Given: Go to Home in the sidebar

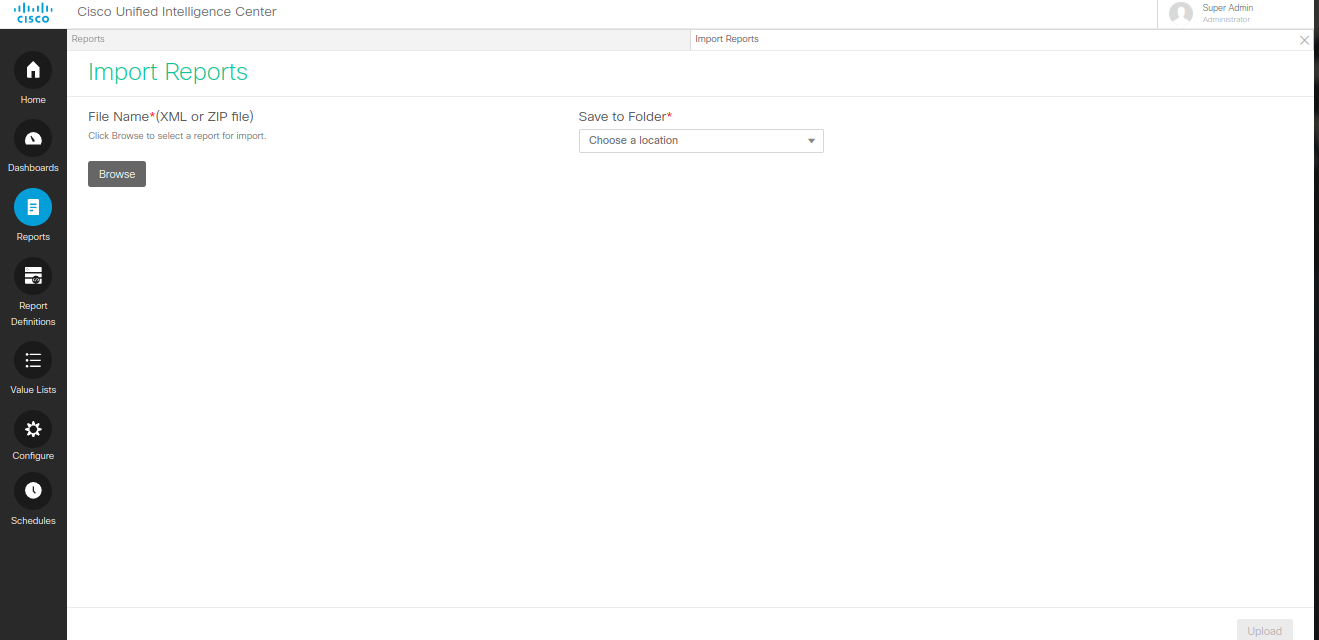Looking at the screenshot, I should tap(33, 70).
